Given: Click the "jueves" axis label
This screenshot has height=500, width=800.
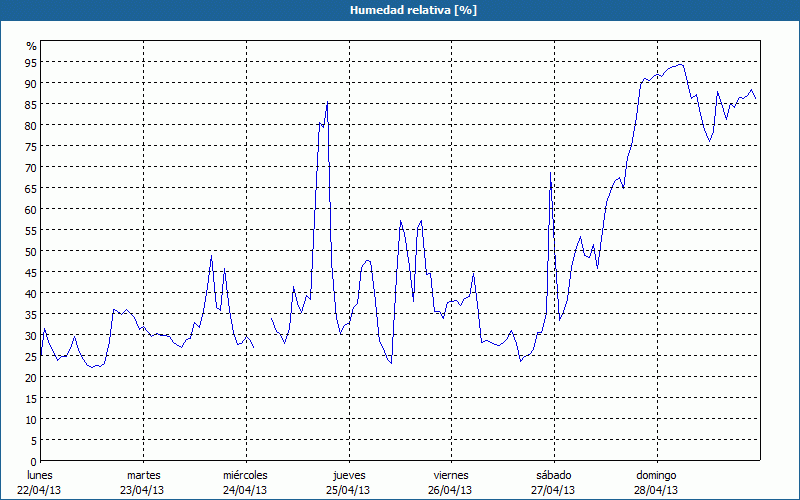Looking at the screenshot, I should [x=348, y=475].
